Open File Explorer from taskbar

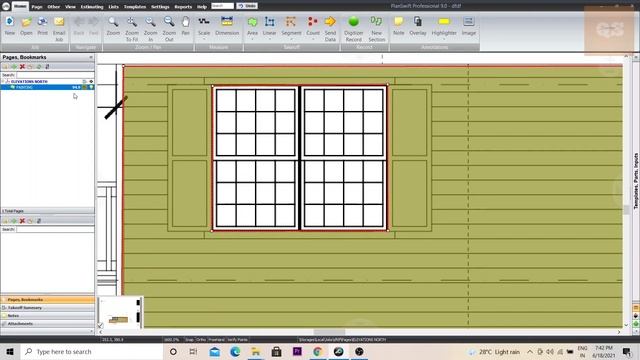[256, 351]
